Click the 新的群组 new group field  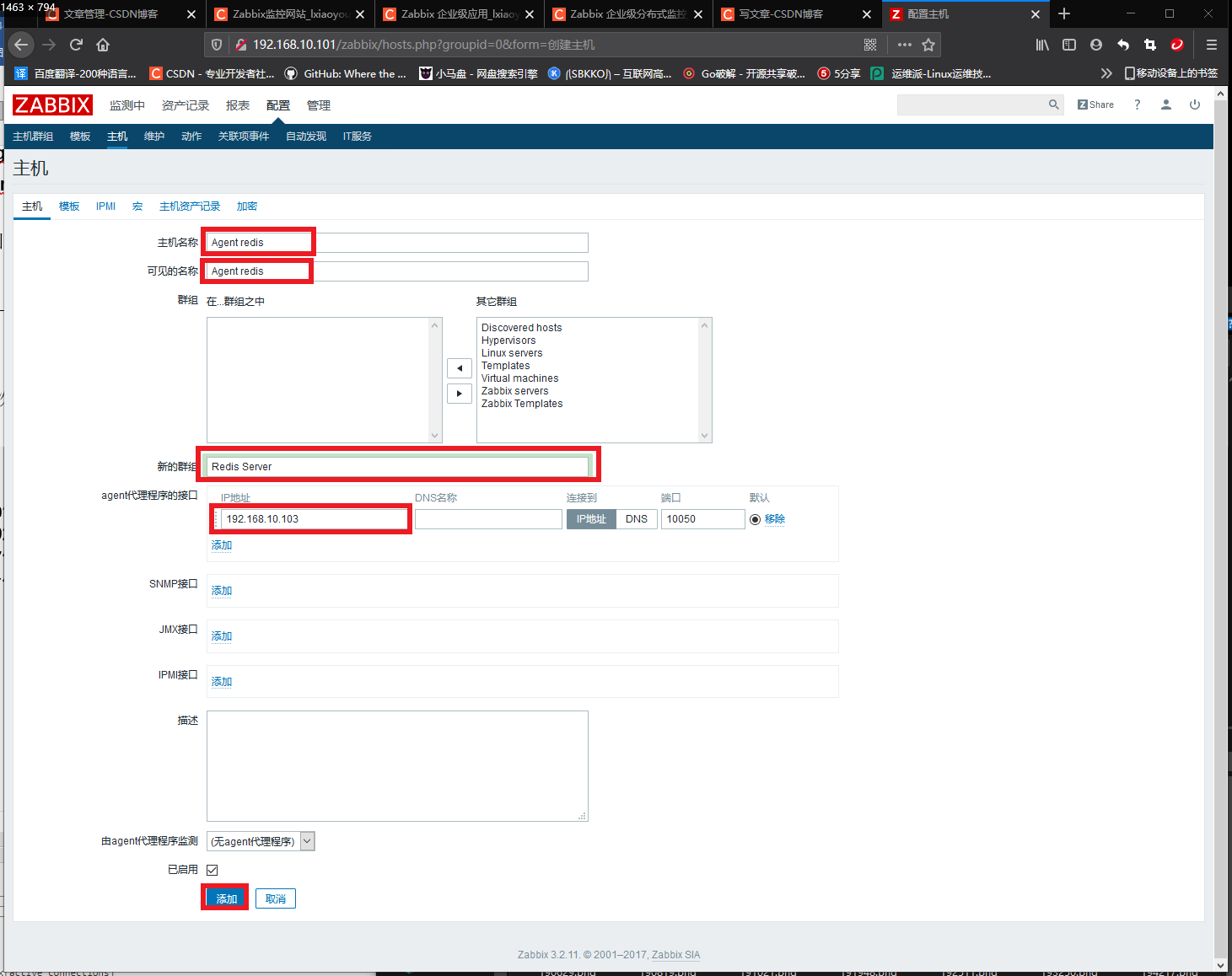point(397,467)
